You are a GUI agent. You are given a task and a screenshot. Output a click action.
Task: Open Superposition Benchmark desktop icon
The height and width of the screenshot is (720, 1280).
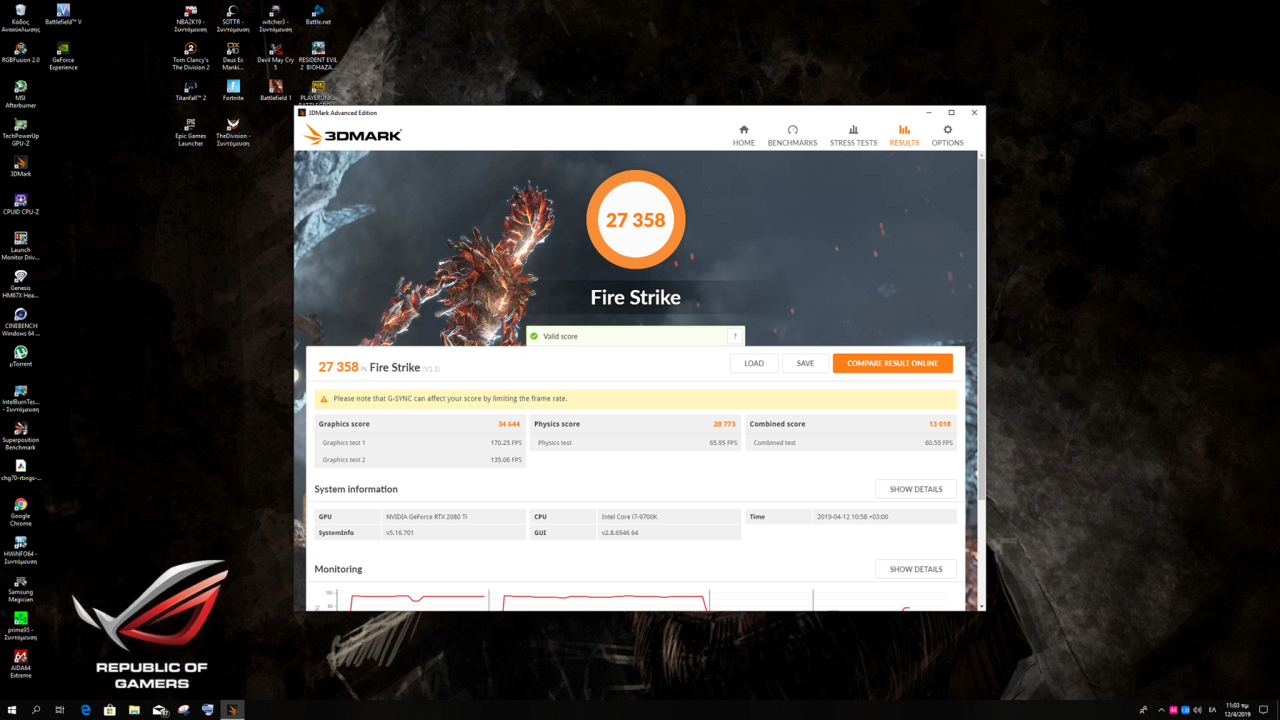tap(20, 436)
